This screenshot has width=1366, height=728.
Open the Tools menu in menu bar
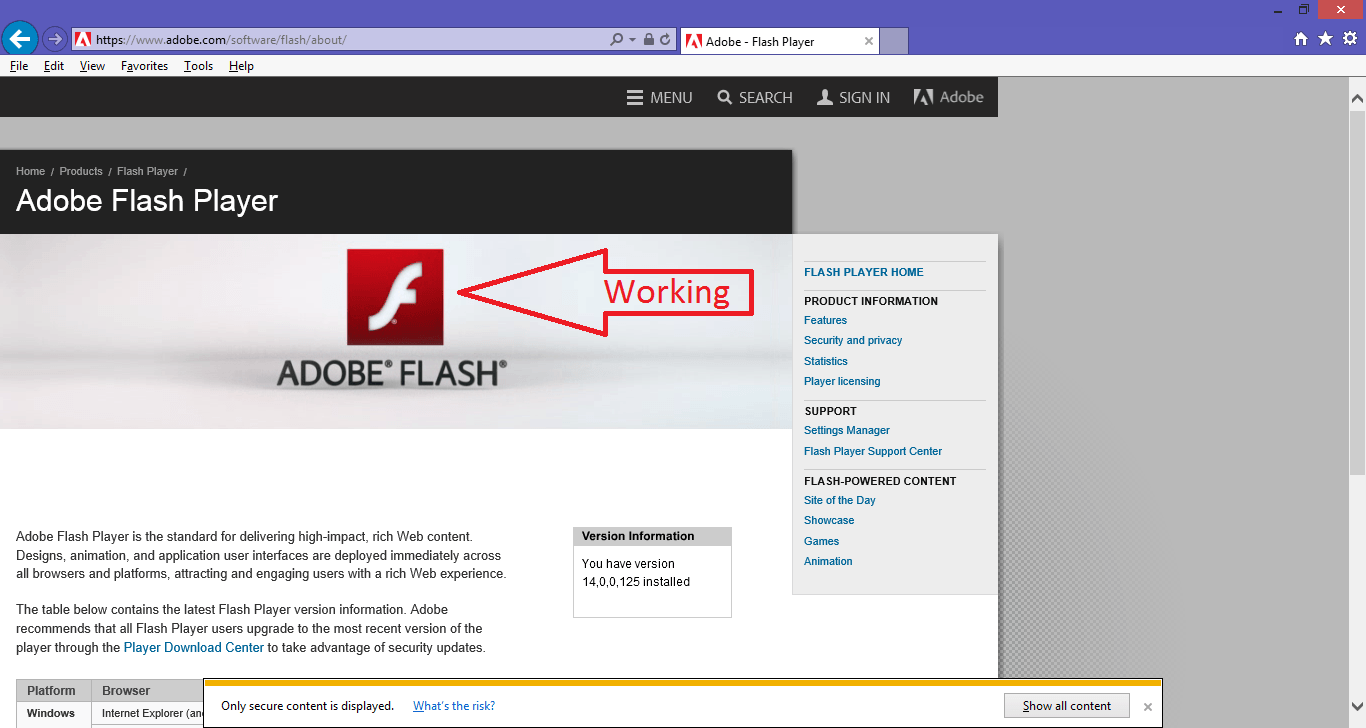[198, 66]
